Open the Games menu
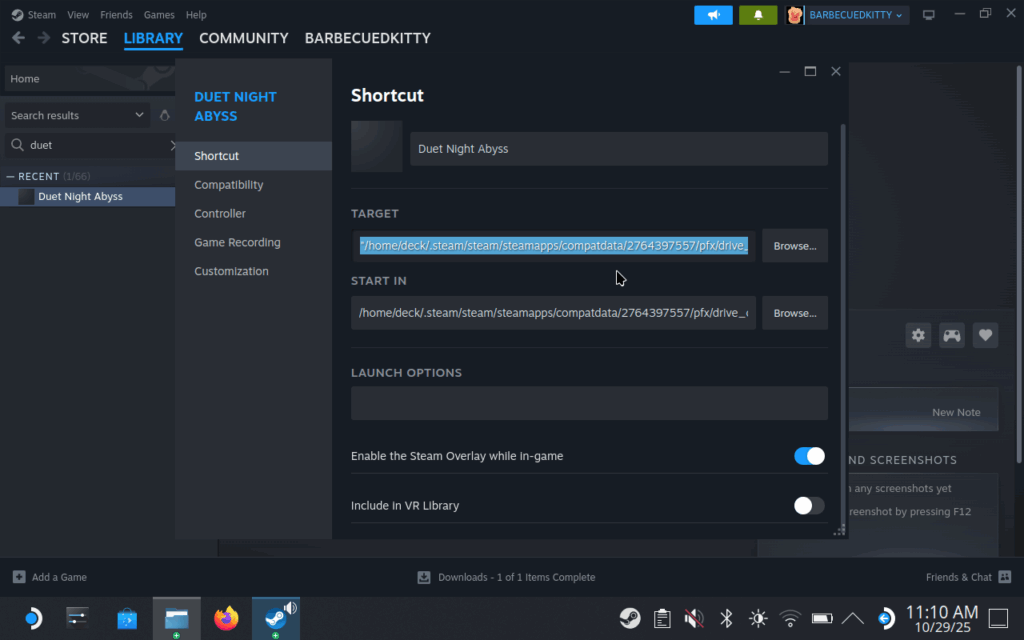Screen dimensions: 1024x640 [159, 14]
